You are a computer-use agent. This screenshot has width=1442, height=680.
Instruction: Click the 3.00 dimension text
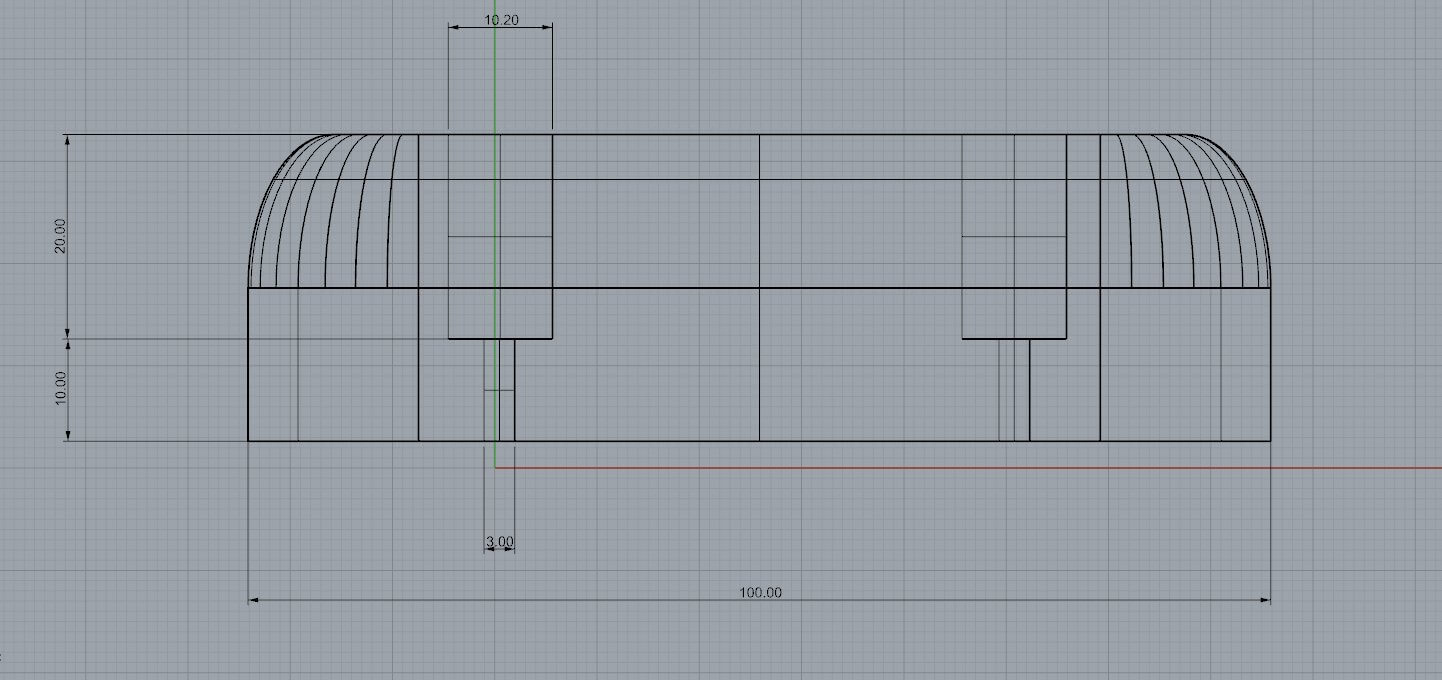click(500, 542)
